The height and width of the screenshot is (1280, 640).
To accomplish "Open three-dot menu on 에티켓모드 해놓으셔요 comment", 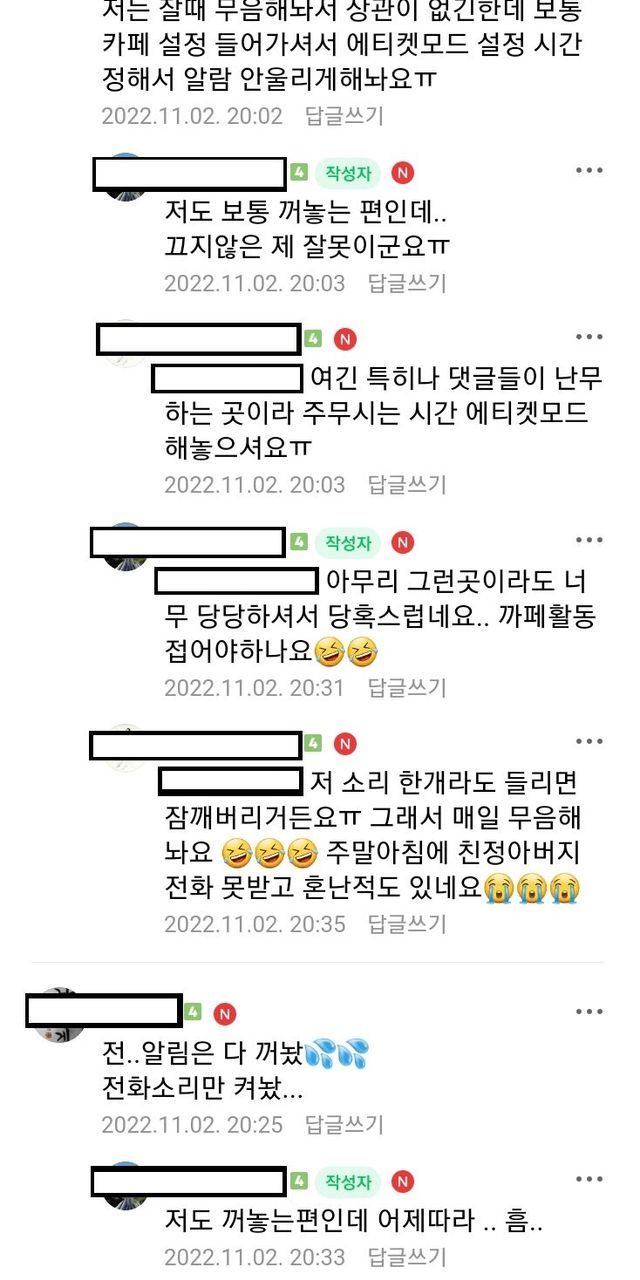I will click(589, 338).
